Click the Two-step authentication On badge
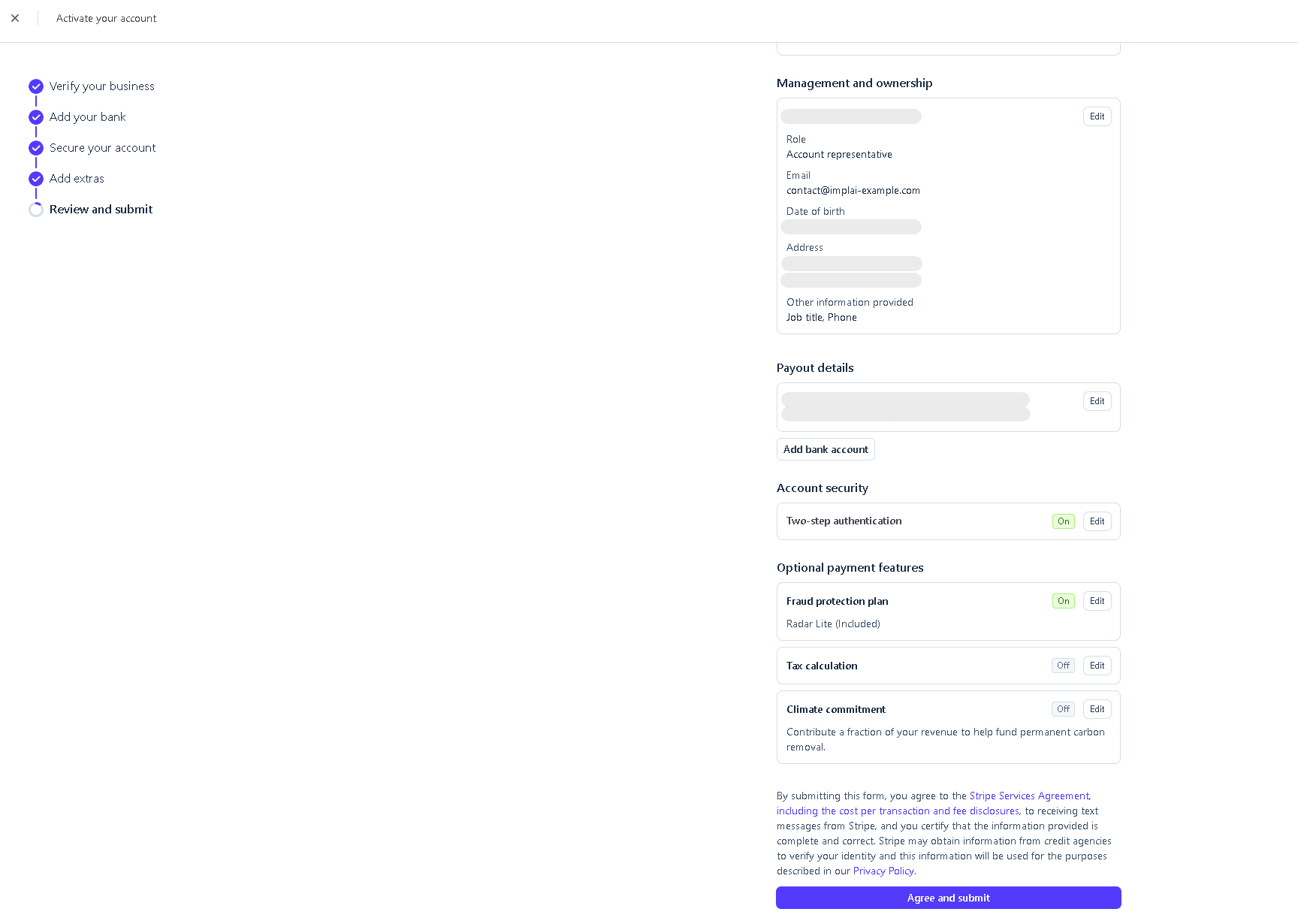 coord(1064,521)
